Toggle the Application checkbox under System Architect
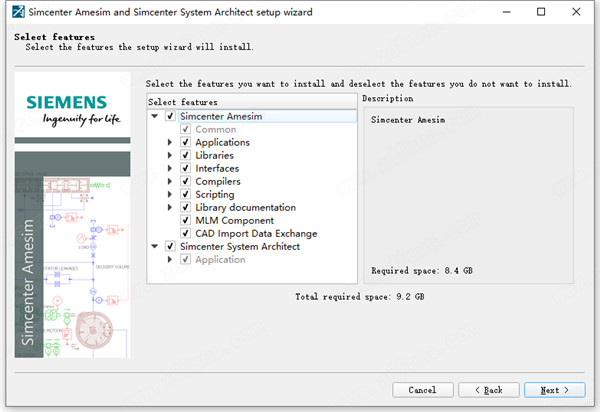The width and height of the screenshot is (600, 412). click(x=186, y=259)
